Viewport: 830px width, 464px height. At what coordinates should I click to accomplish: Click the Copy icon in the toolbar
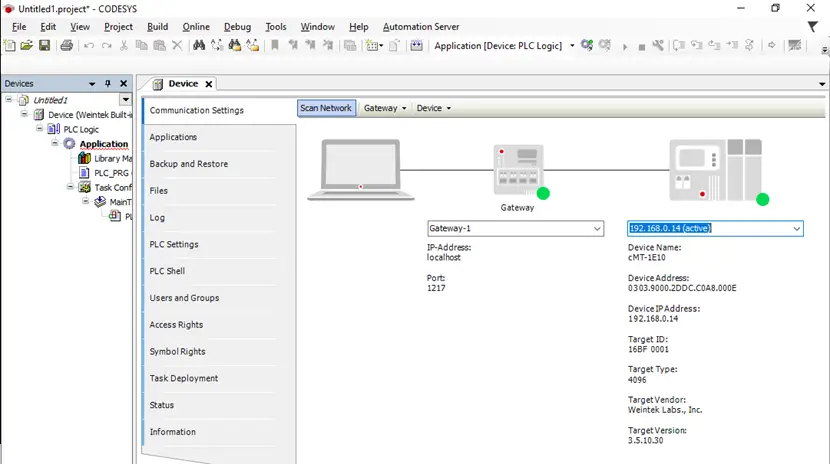(141, 46)
